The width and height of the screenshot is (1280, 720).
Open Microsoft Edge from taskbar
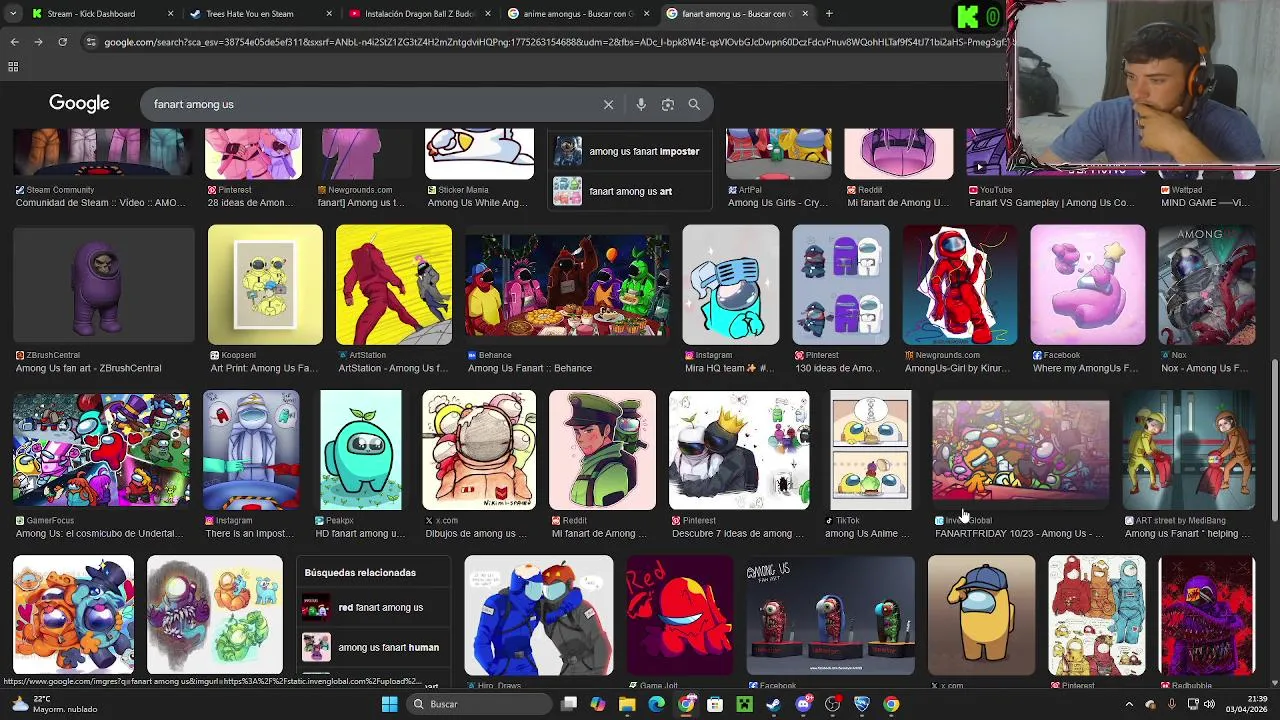pos(656,704)
